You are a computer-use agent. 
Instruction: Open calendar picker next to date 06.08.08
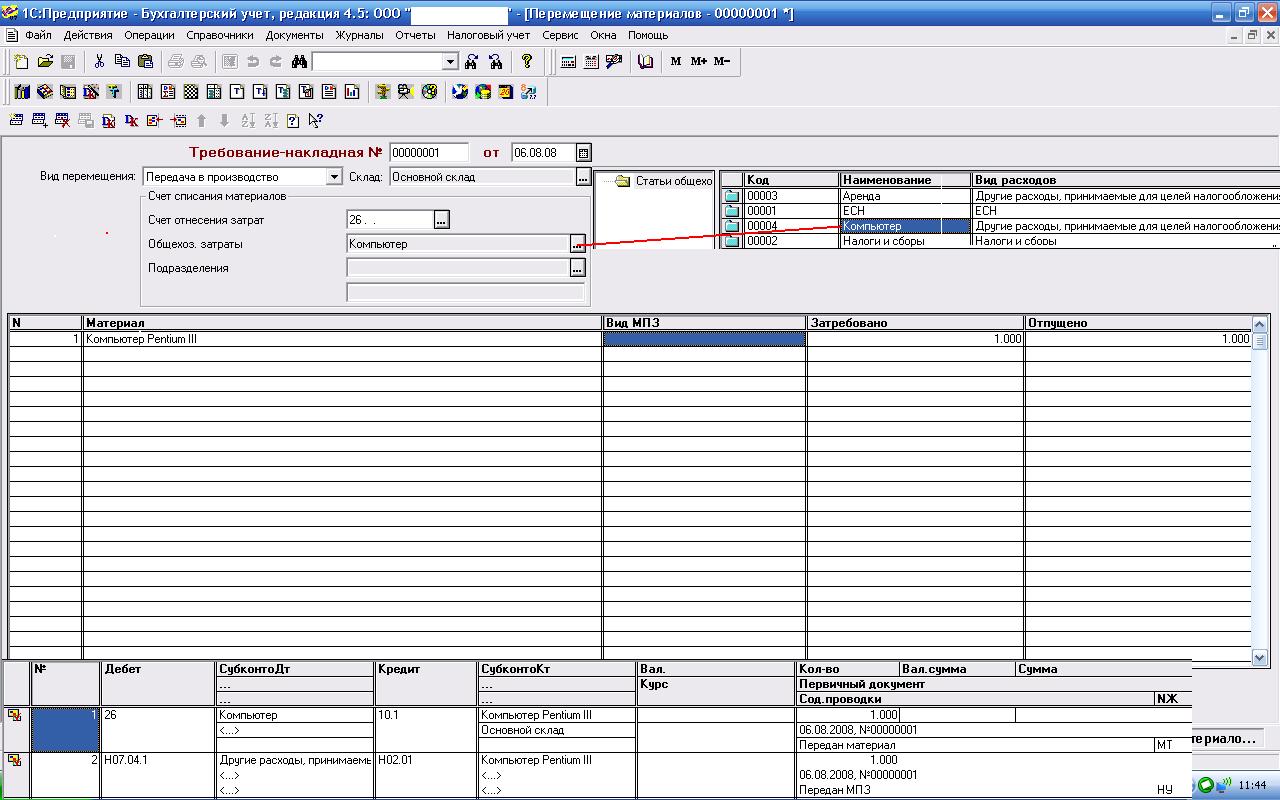584,153
